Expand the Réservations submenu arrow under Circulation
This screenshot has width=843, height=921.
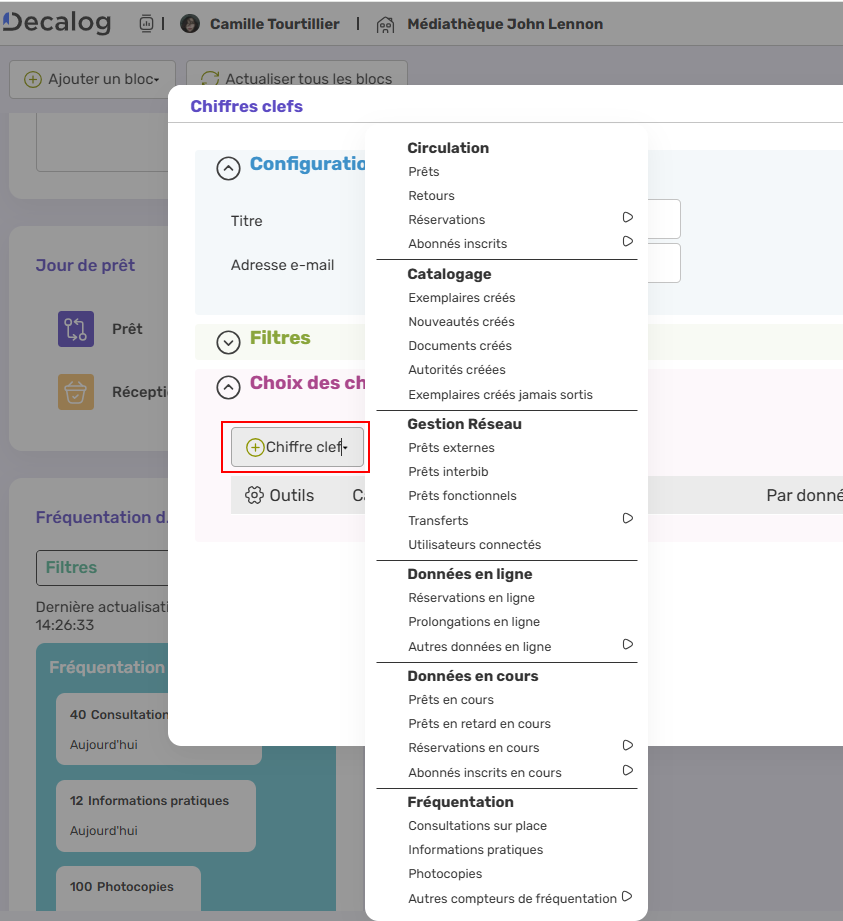coord(628,217)
